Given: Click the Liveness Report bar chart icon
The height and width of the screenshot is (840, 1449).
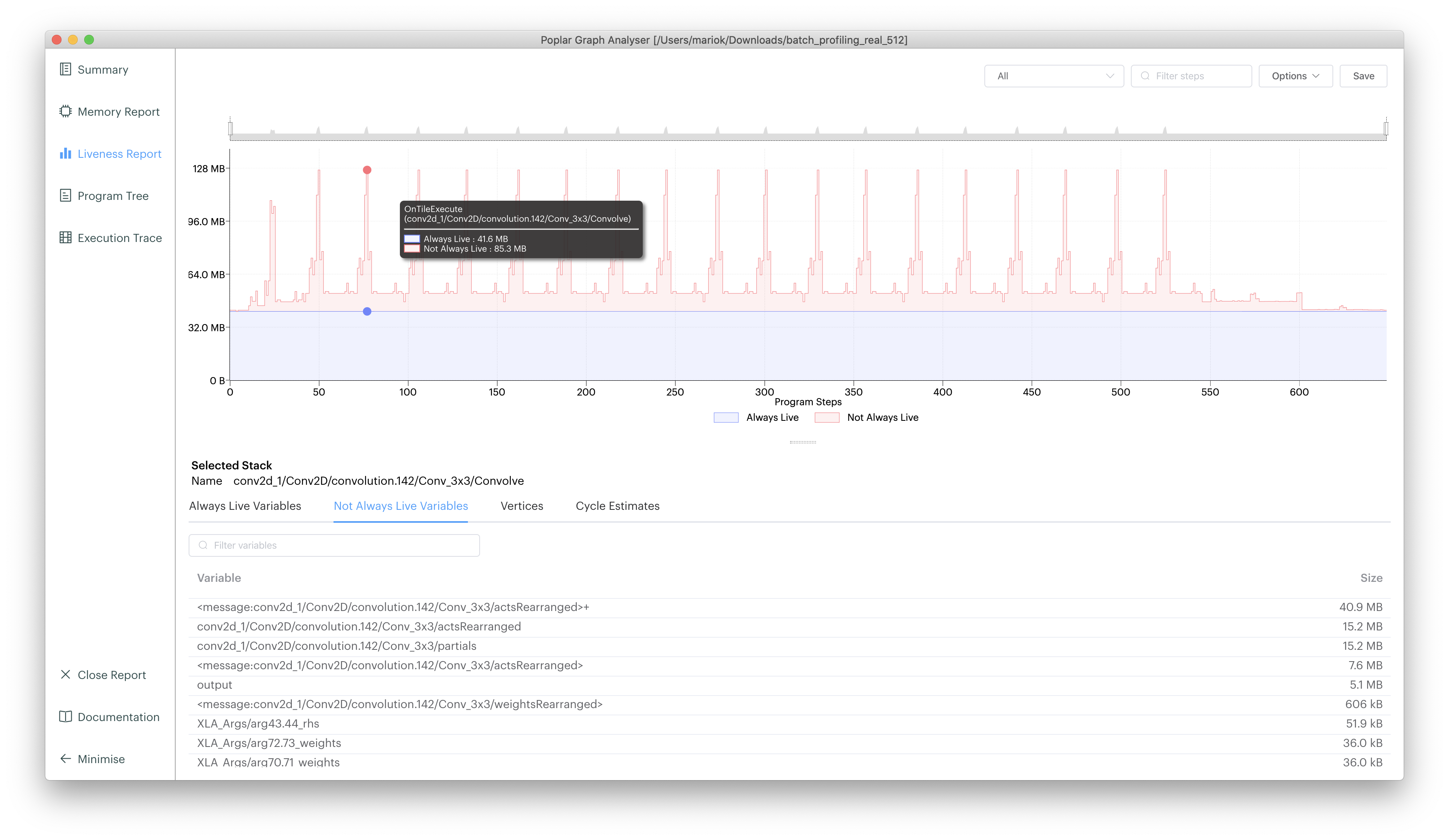Looking at the screenshot, I should point(66,153).
